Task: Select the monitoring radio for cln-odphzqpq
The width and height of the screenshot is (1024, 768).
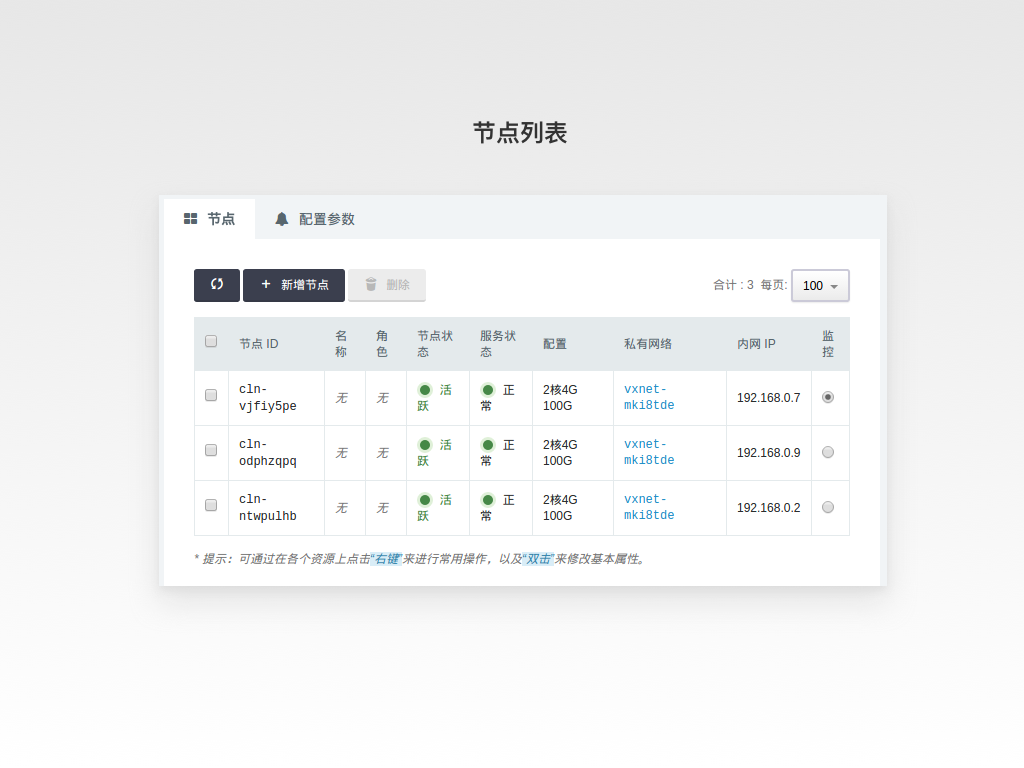Action: [x=829, y=452]
